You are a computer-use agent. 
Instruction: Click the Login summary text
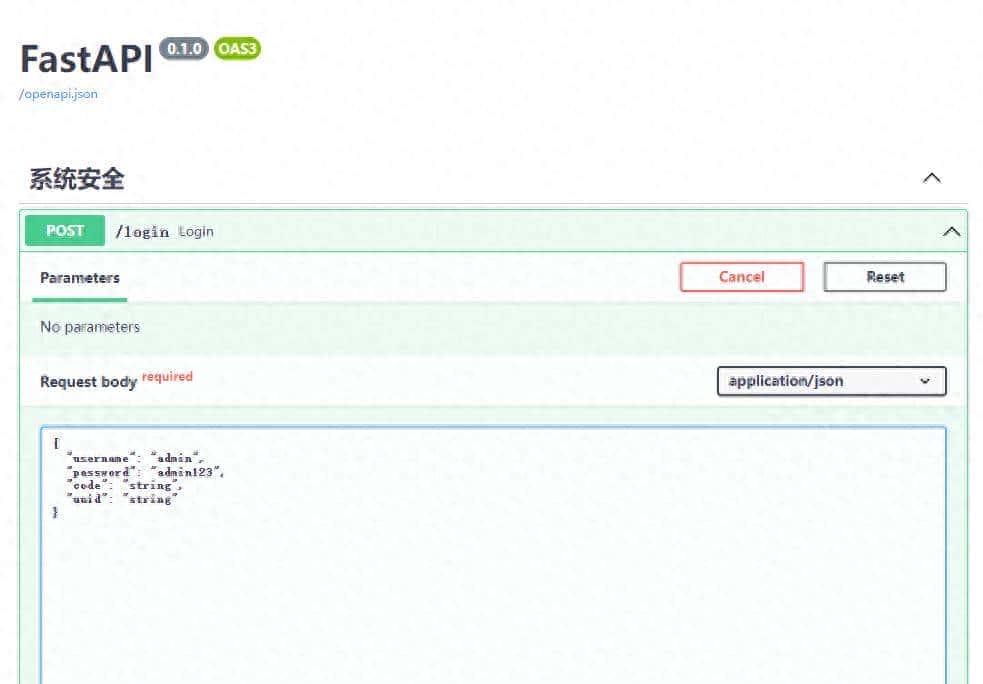196,231
